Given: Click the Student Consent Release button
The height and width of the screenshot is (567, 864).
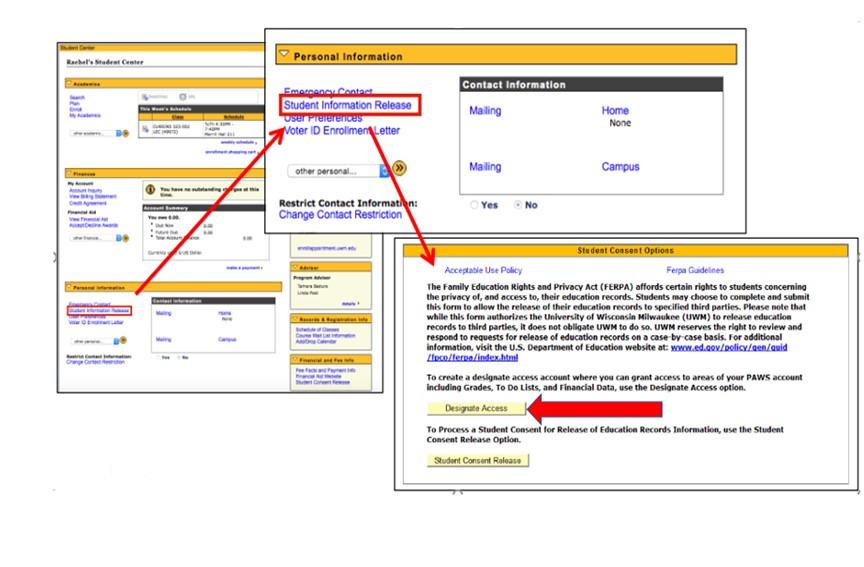Looking at the screenshot, I should point(476,461).
